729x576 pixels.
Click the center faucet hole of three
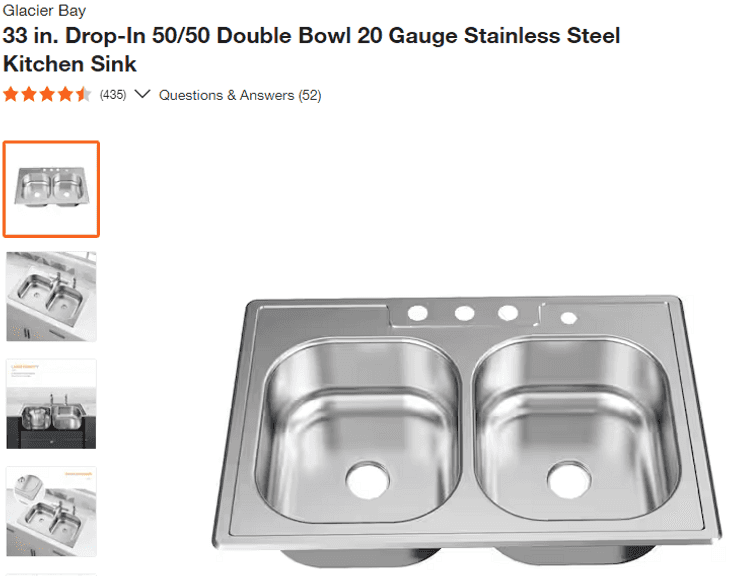(x=464, y=314)
